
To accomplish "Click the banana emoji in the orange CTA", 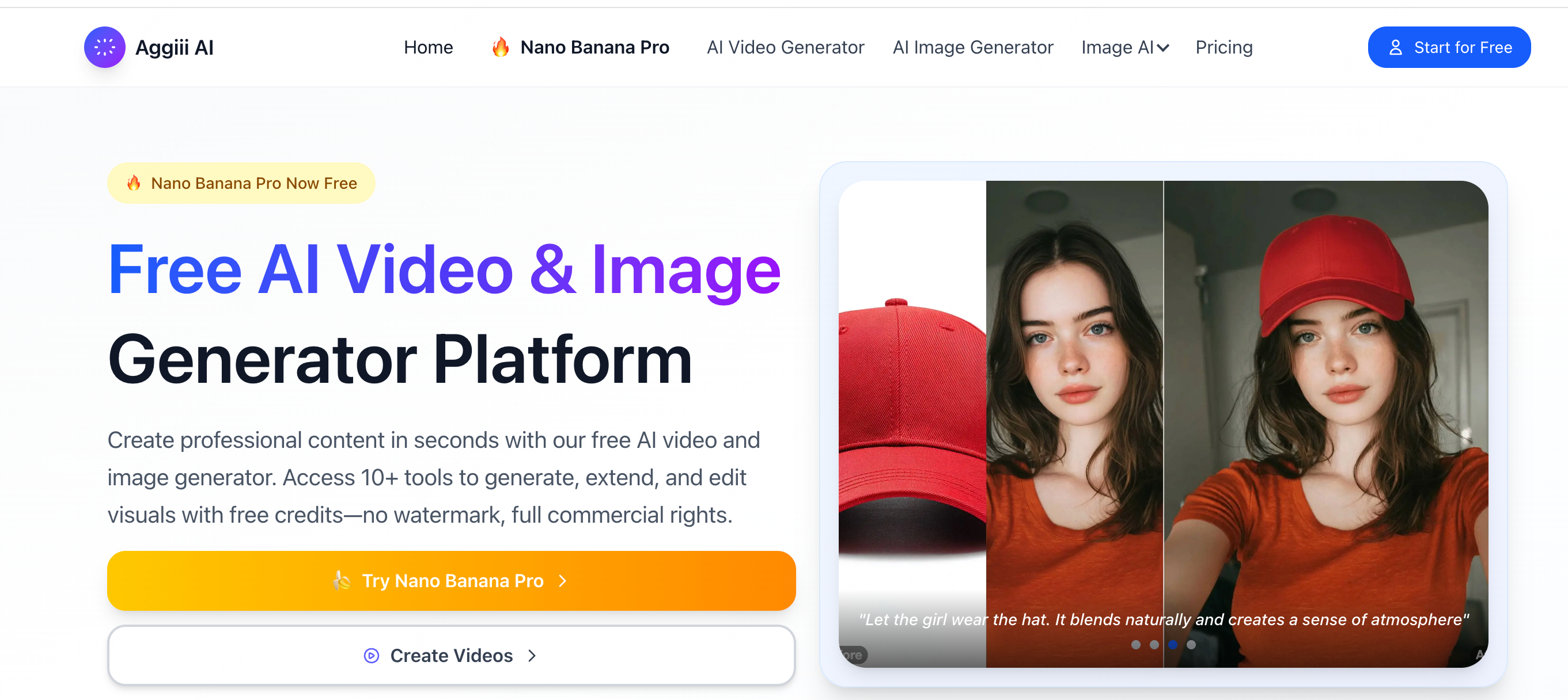I will coord(343,580).
